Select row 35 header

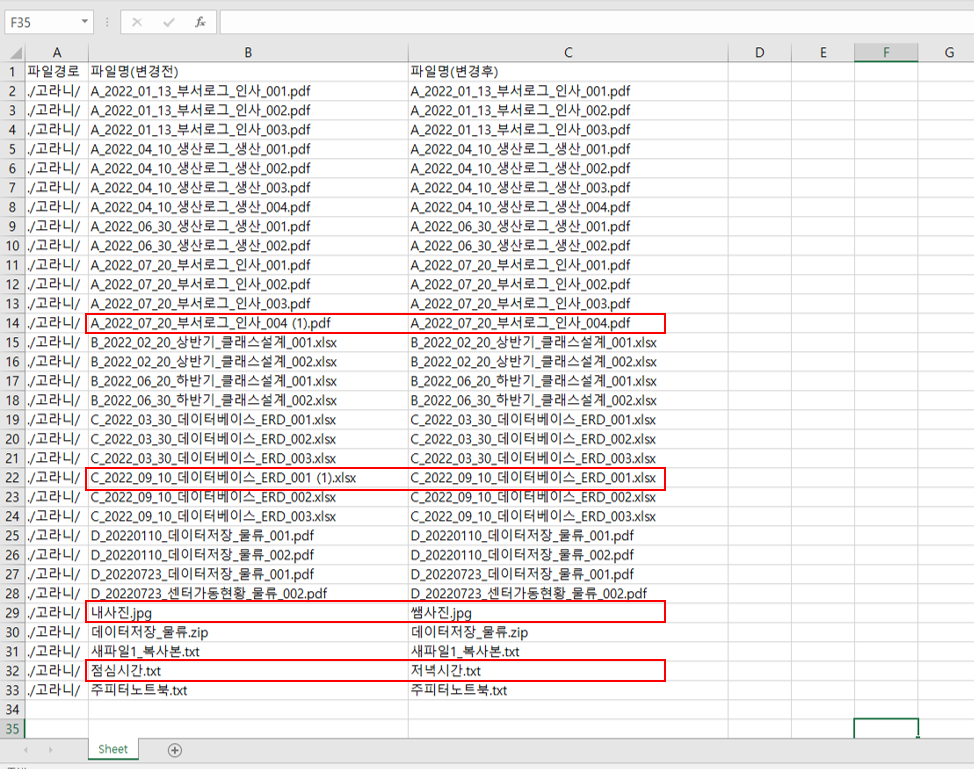click(12, 729)
